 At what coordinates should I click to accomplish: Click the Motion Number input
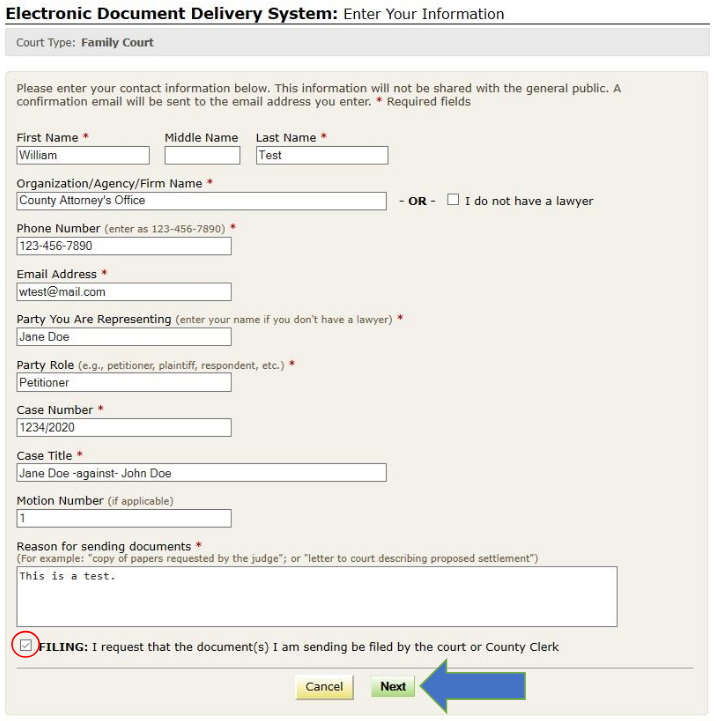[x=124, y=518]
